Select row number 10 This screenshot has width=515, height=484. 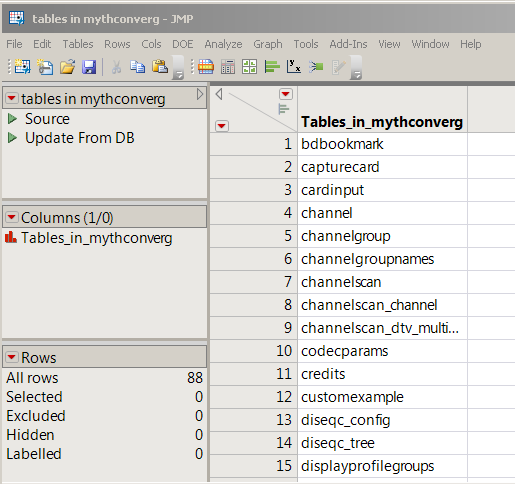(254, 351)
